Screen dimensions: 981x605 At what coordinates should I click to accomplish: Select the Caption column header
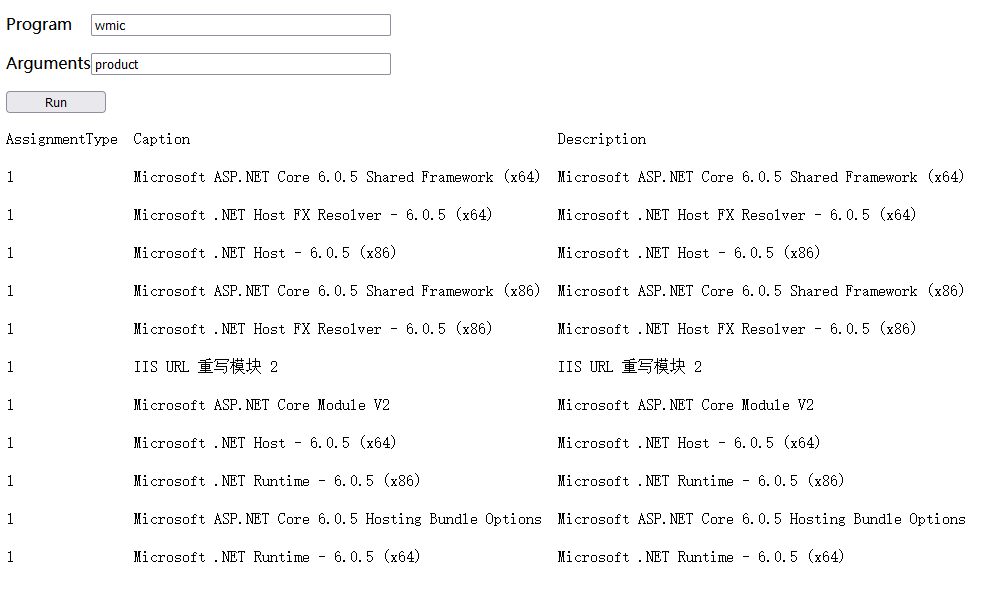(161, 139)
